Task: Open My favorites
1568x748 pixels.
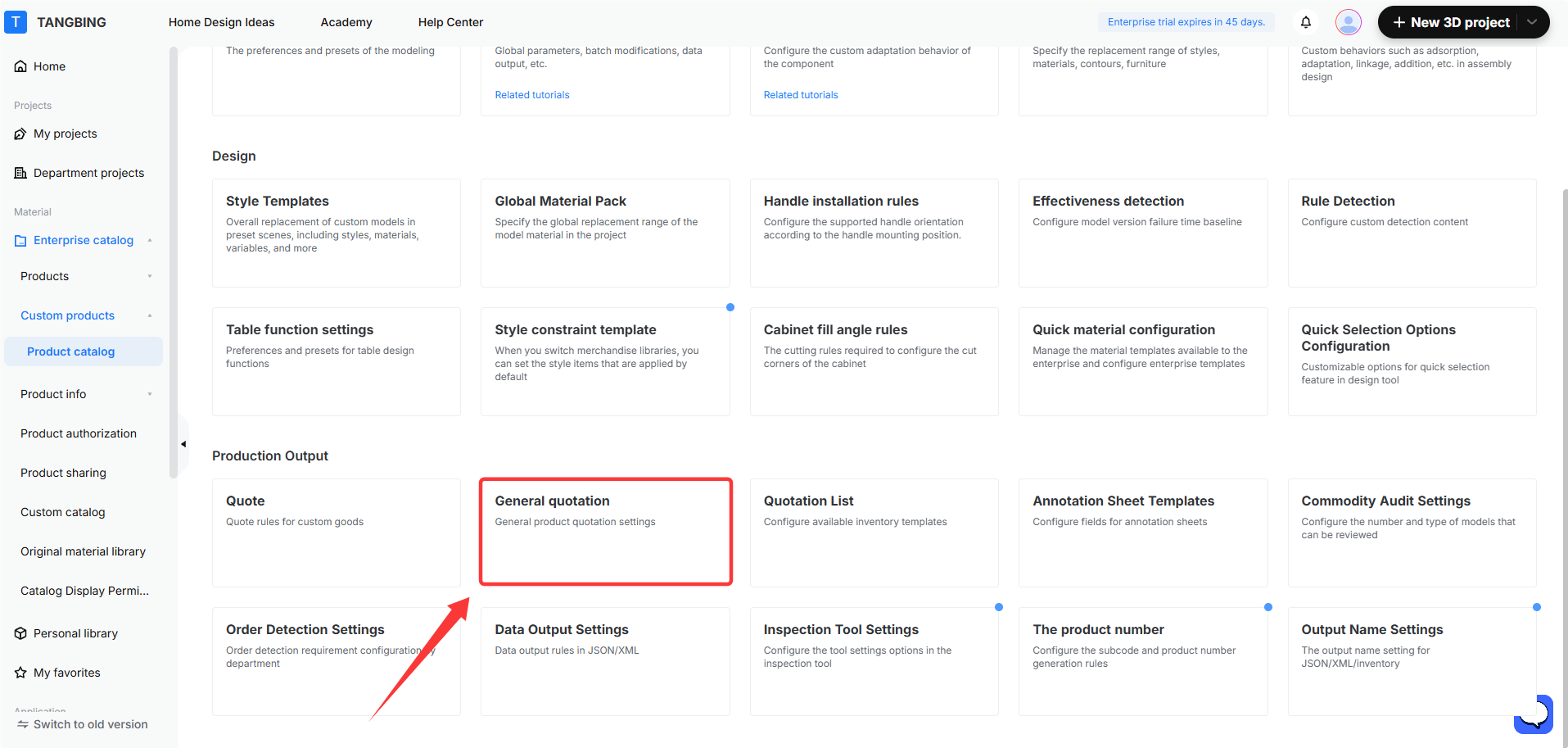Action: pyautogui.click(x=66, y=673)
